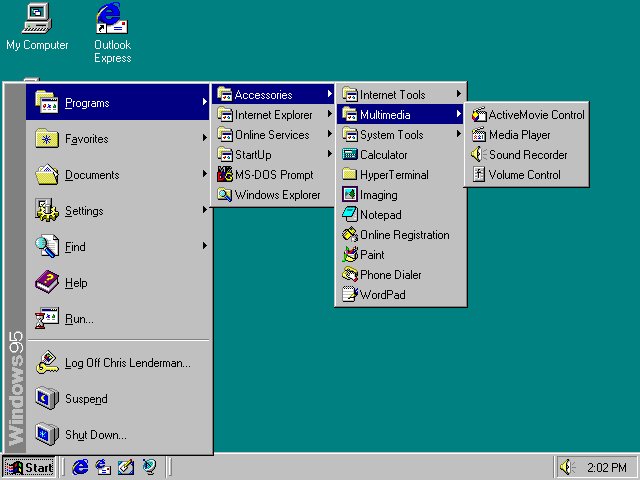The height and width of the screenshot is (480, 640).
Task: Expand the StartUp submenu arrow
Action: [329, 154]
